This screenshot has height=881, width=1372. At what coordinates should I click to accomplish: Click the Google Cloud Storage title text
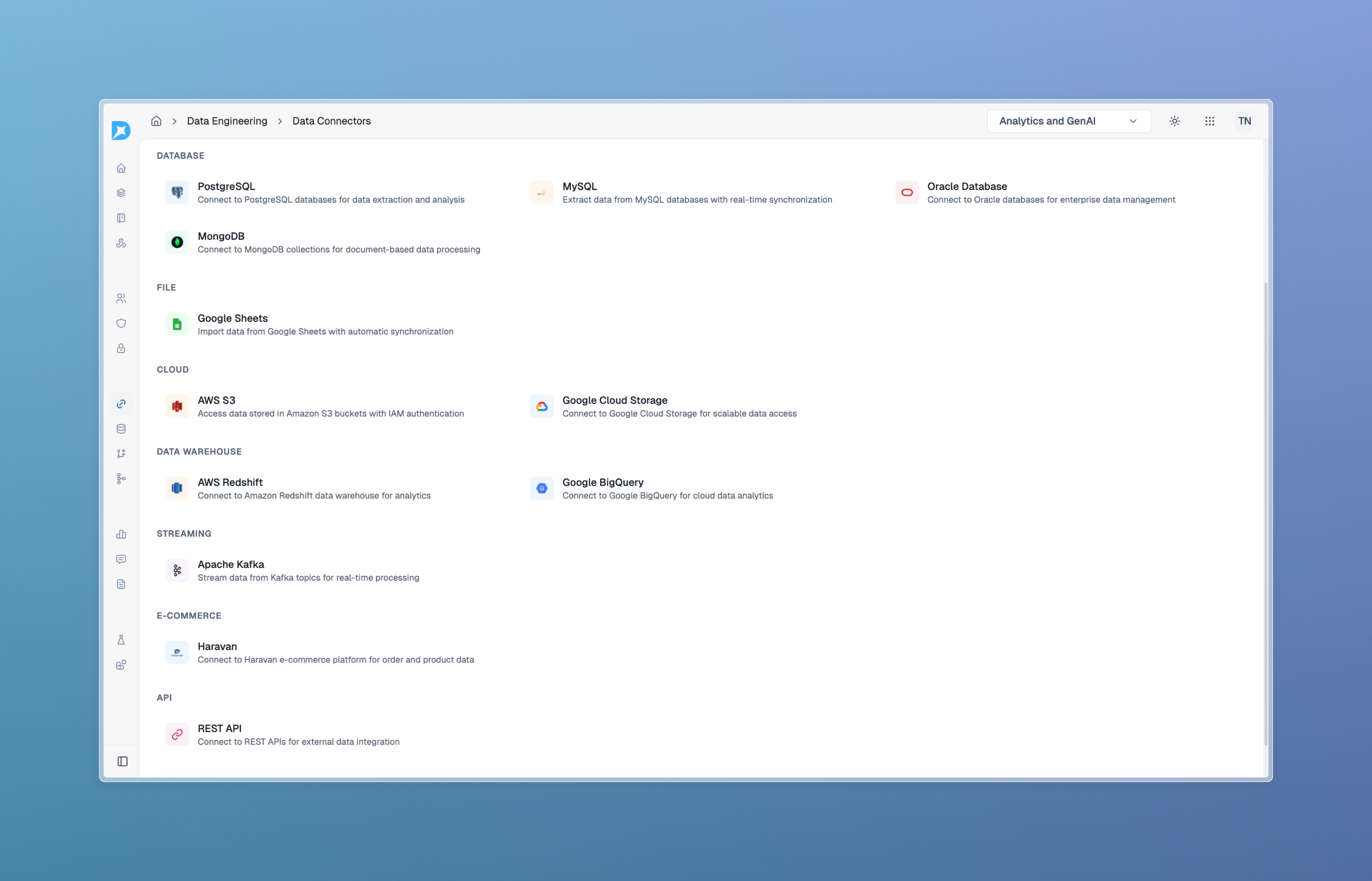[x=615, y=400]
